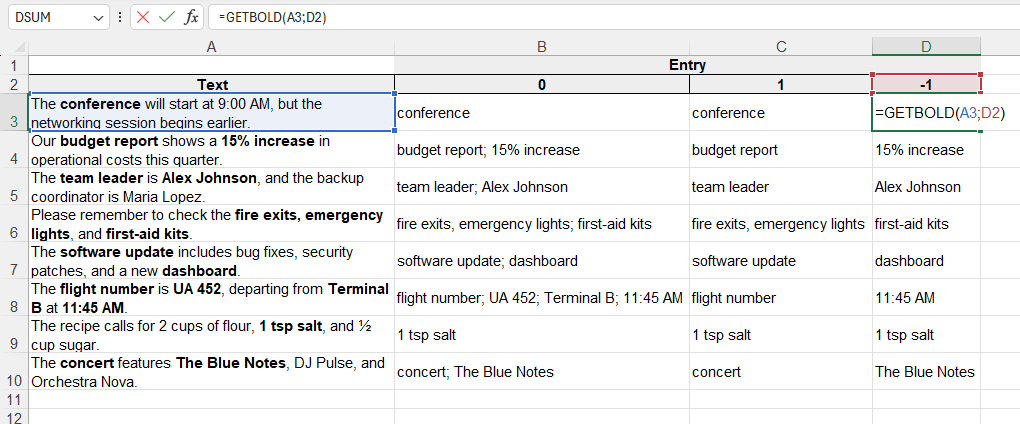Select the column D header
Image resolution: width=1020 pixels, height=424 pixels.
click(926, 47)
